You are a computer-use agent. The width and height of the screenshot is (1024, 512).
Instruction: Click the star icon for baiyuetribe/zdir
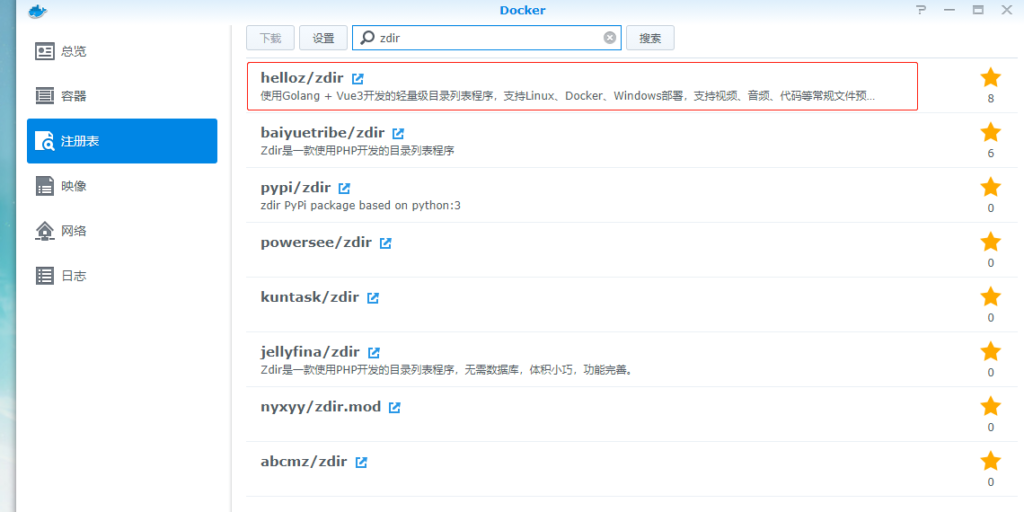(x=991, y=133)
